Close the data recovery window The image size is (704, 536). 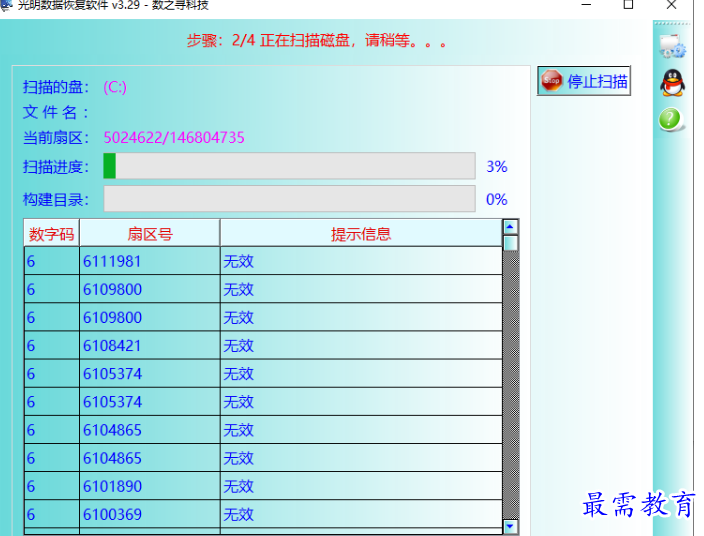[671, 5]
